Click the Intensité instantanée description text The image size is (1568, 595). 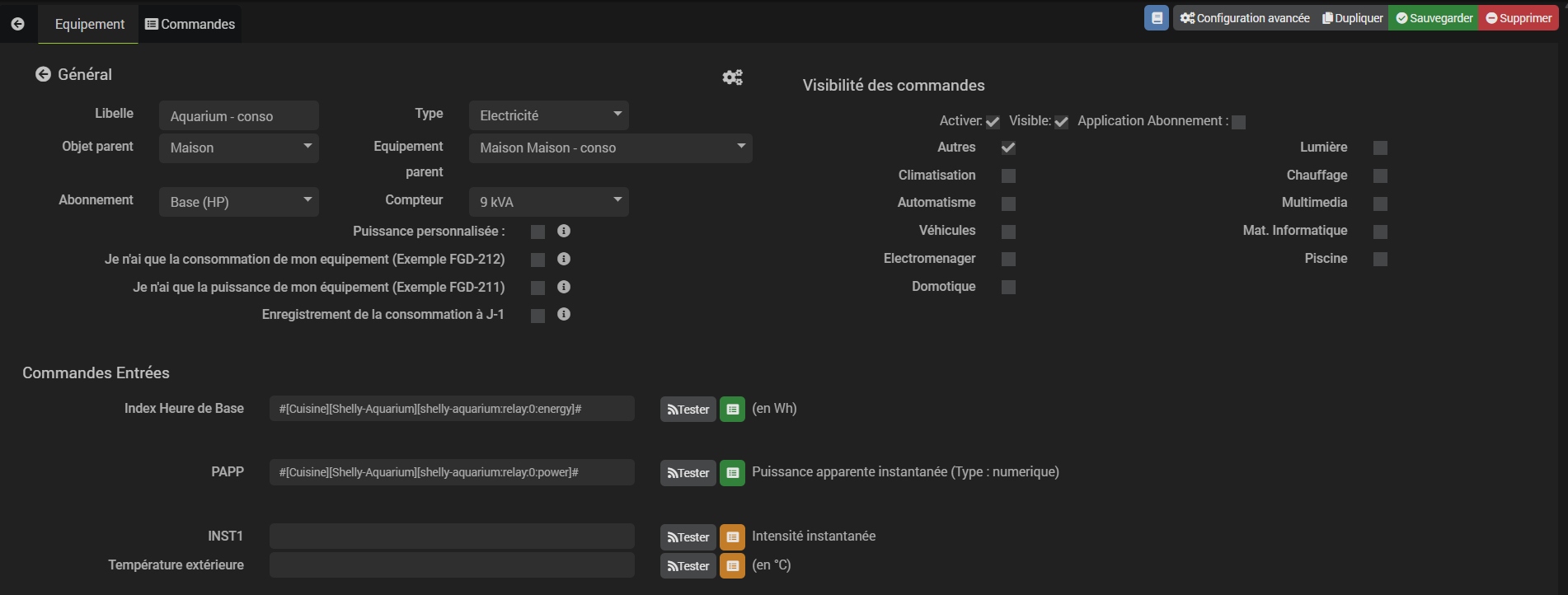814,536
